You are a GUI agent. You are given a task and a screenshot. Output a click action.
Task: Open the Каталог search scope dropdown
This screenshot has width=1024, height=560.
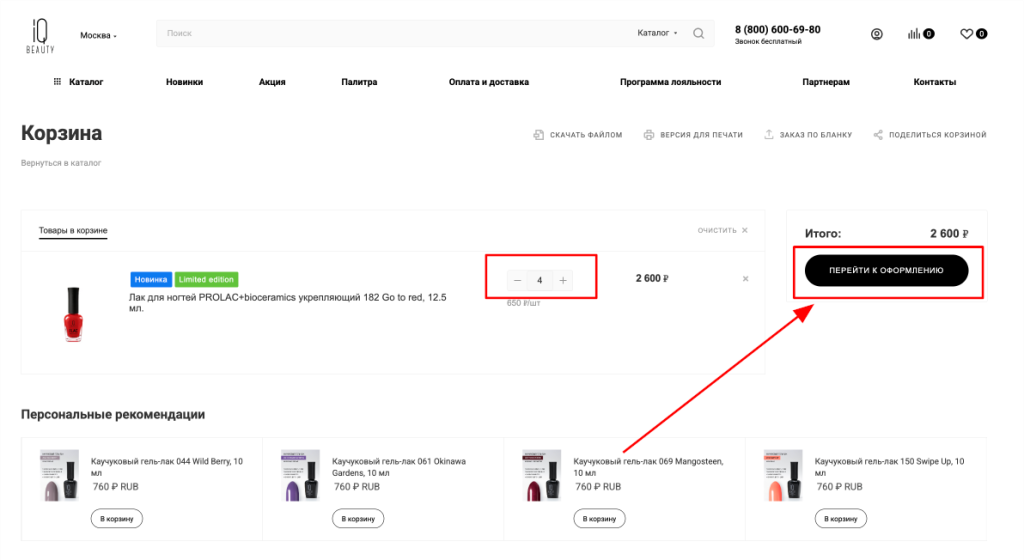click(657, 33)
